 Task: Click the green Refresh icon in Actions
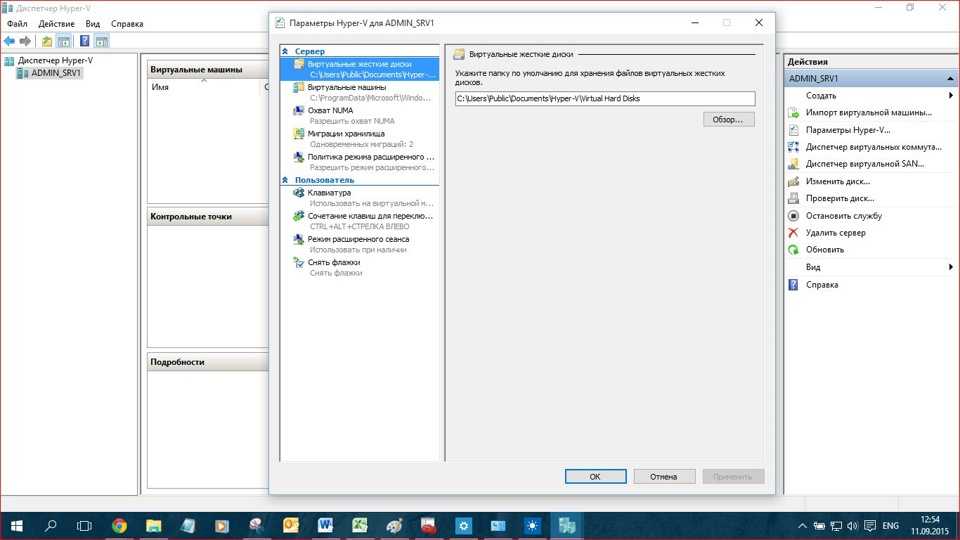(x=794, y=250)
